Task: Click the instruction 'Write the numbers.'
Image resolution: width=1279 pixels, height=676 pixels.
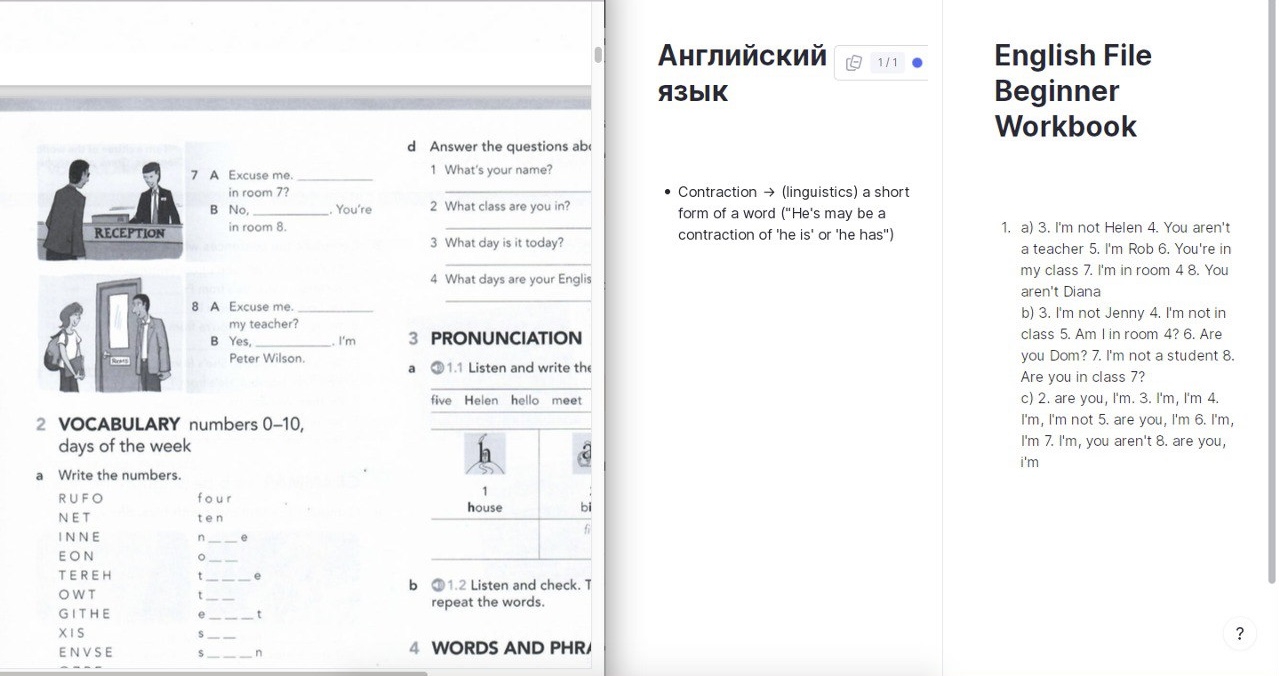Action: (x=119, y=475)
